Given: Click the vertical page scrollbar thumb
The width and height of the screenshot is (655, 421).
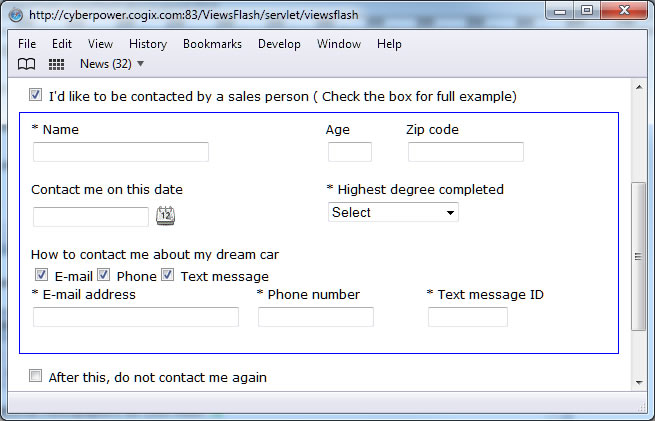Looking at the screenshot, I should [x=639, y=257].
